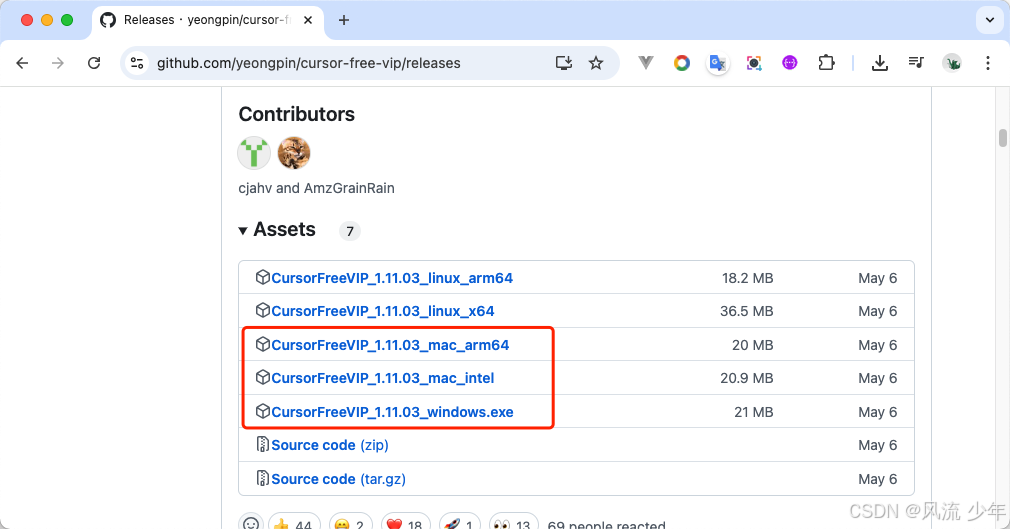Open Chrome three-dot menu
Image resolution: width=1010 pixels, height=529 pixels.
[x=987, y=63]
